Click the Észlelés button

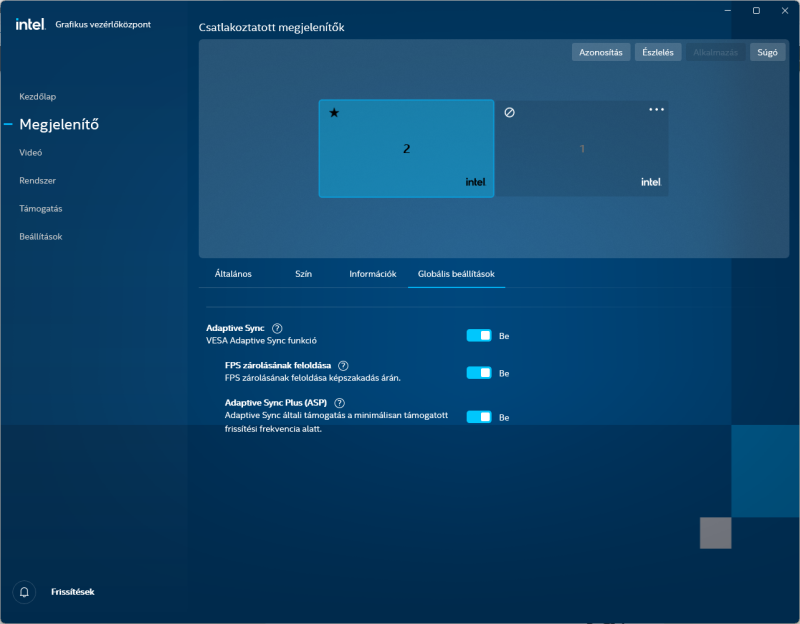pyautogui.click(x=658, y=52)
